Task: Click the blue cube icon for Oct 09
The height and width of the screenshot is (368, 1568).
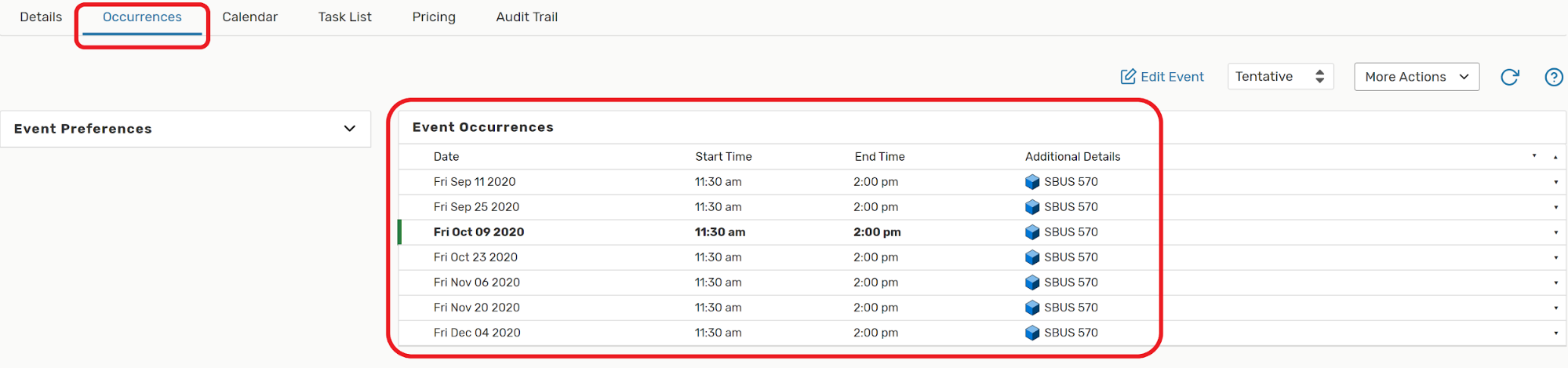Action: point(1032,232)
